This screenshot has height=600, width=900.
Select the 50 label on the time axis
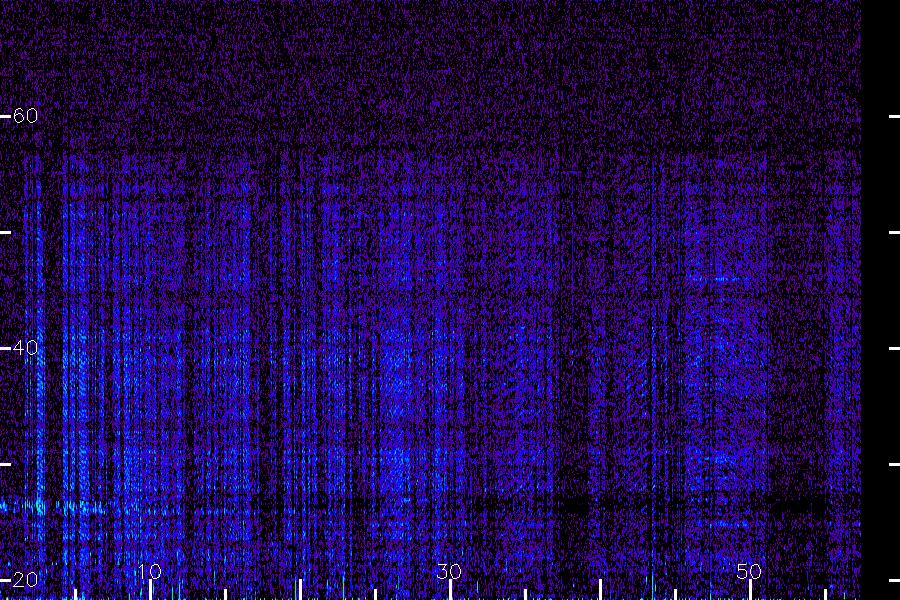pyautogui.click(x=749, y=571)
